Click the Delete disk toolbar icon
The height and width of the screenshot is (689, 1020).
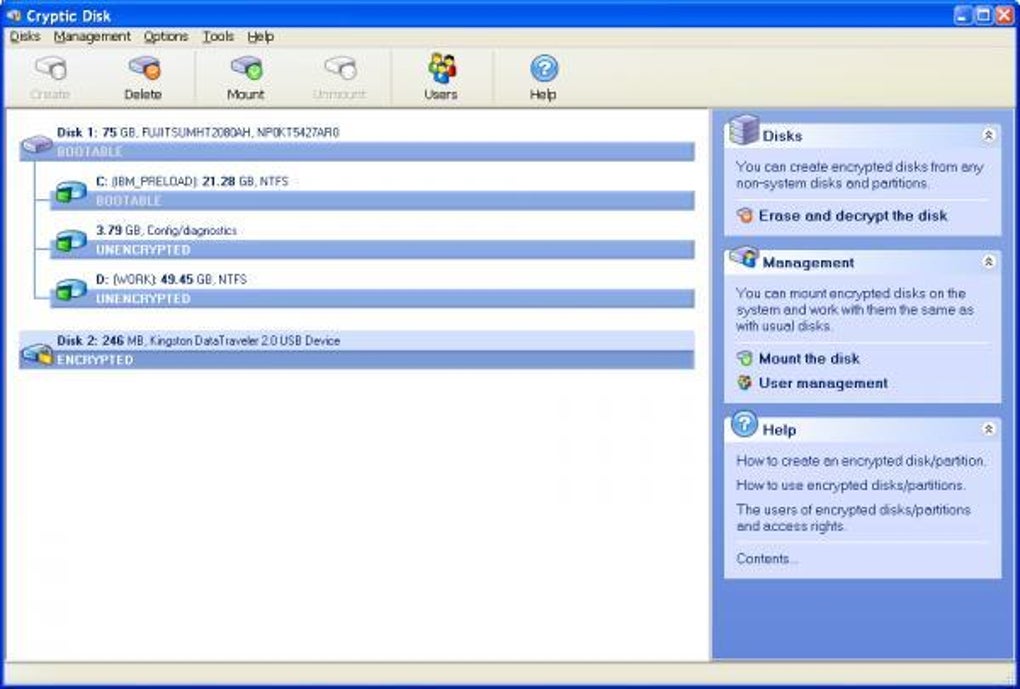(144, 68)
